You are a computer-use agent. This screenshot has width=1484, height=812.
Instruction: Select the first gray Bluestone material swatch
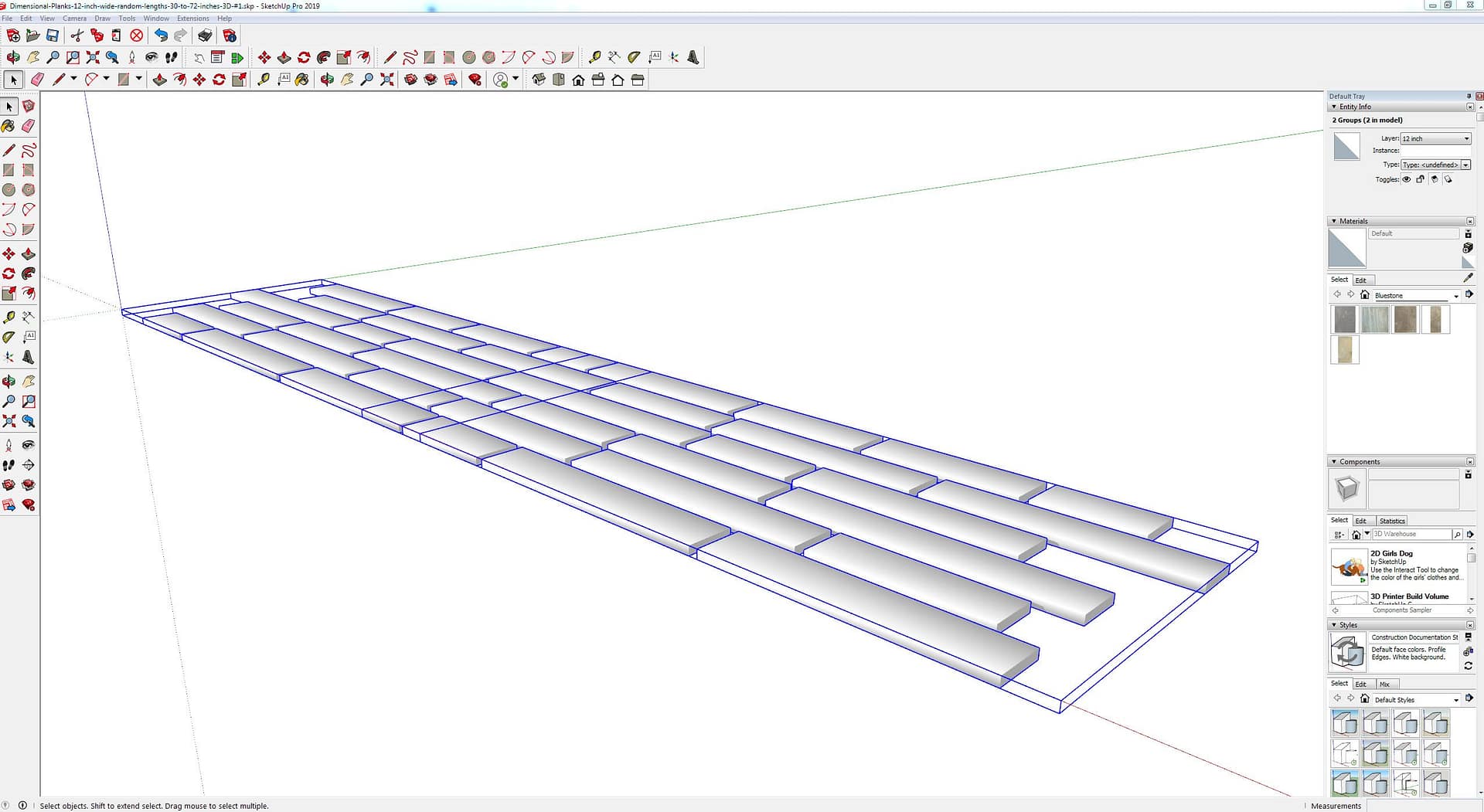click(x=1345, y=319)
